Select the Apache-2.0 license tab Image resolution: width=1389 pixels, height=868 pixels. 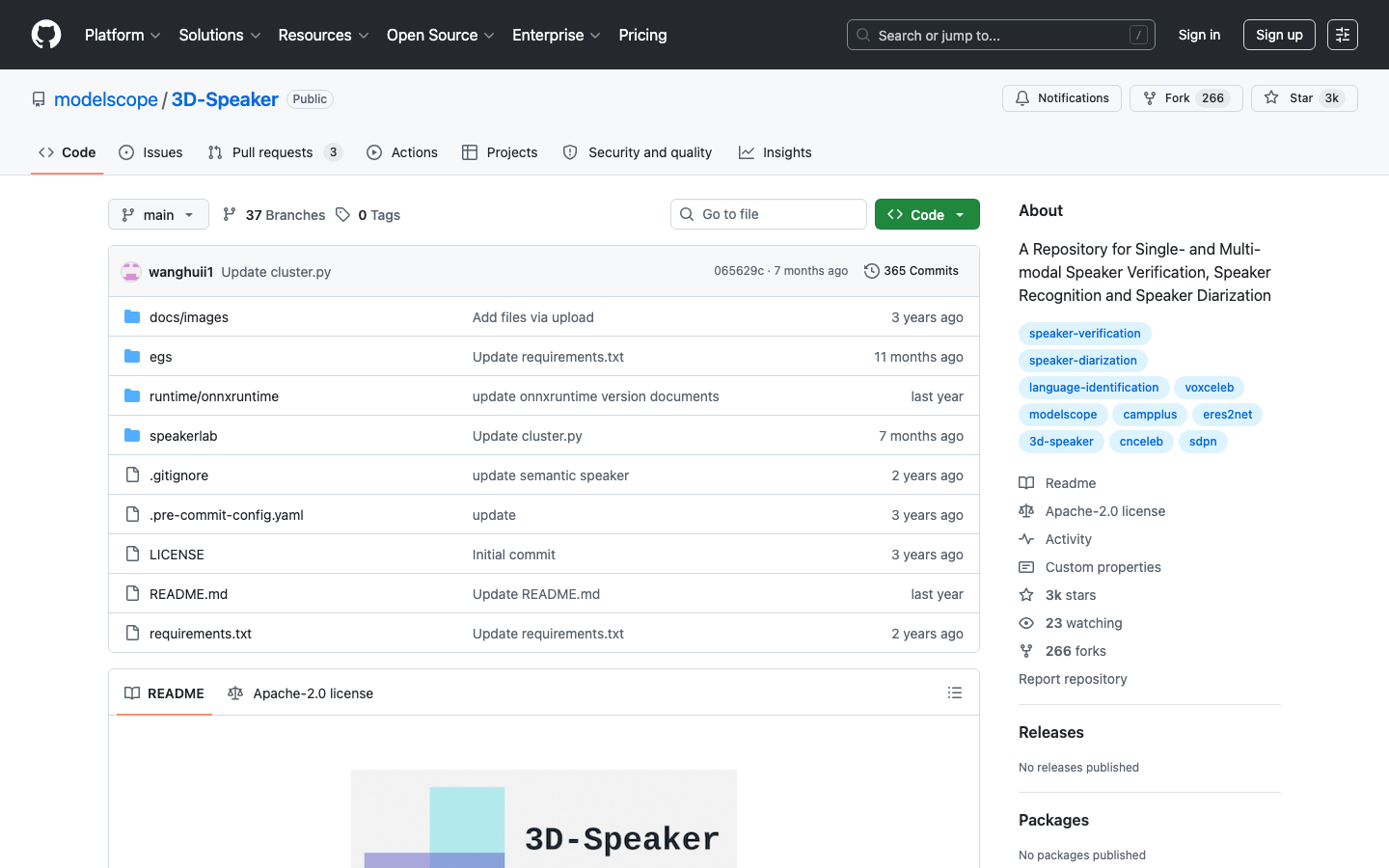tap(300, 692)
